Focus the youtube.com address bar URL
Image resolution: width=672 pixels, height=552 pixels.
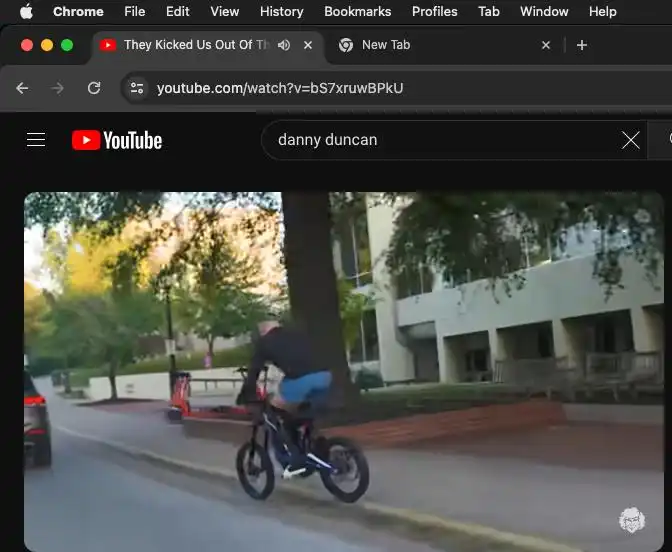[x=280, y=88]
